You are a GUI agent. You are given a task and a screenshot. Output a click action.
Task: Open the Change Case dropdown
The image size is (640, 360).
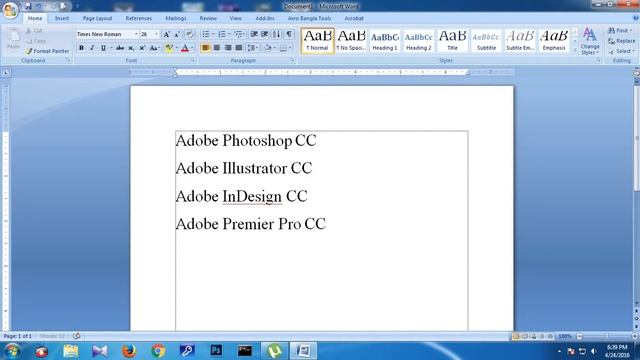pos(155,48)
